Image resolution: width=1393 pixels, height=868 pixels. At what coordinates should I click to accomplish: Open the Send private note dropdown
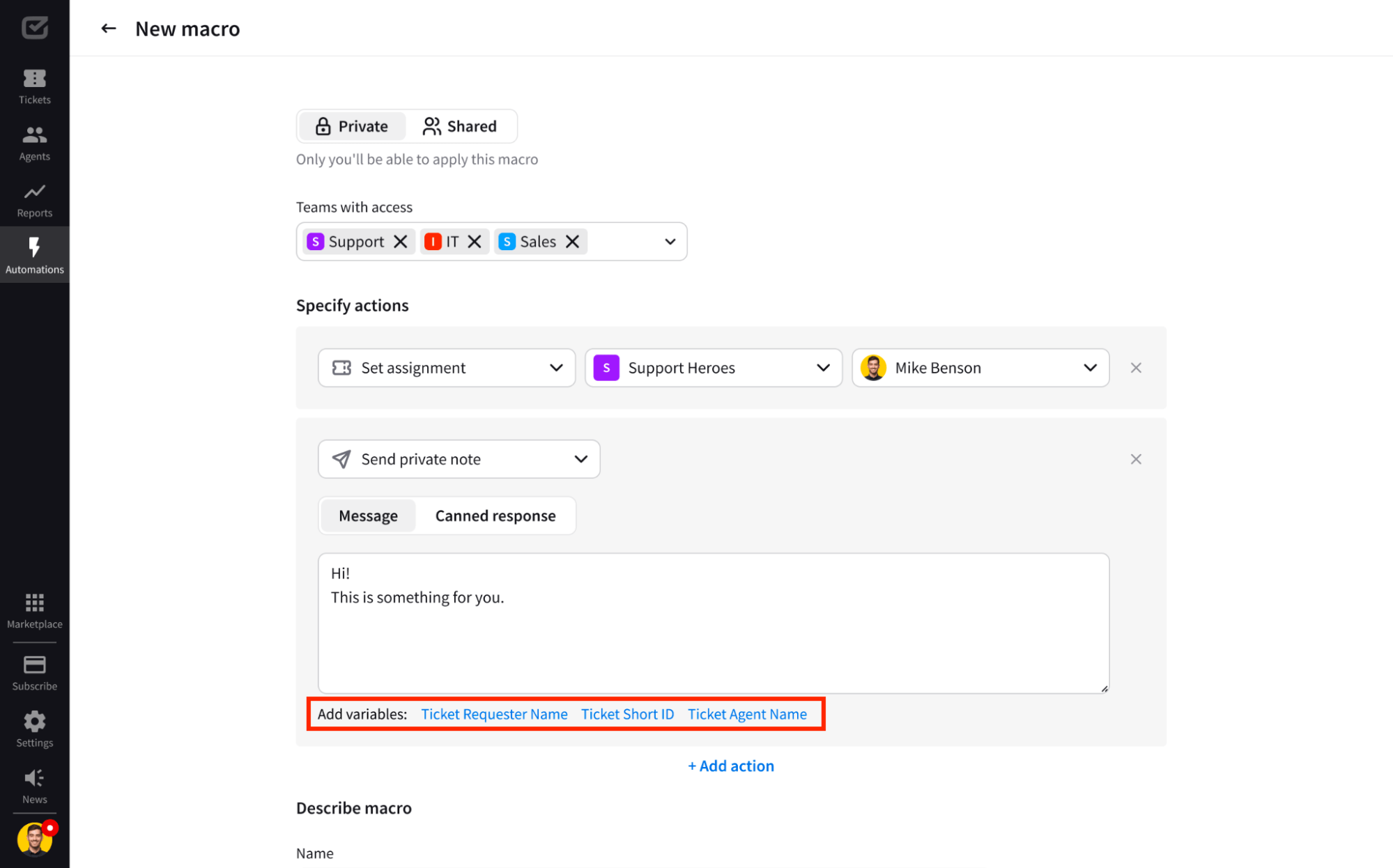pyautogui.click(x=459, y=459)
